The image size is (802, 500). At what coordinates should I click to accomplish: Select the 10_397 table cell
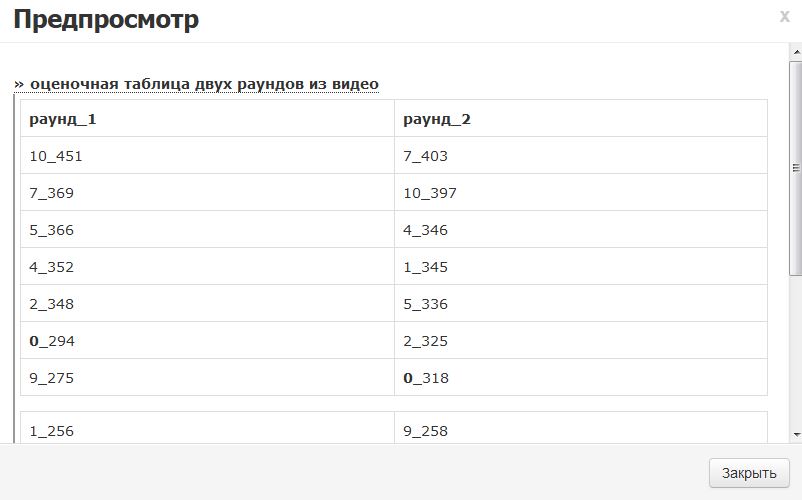pyautogui.click(x=580, y=193)
